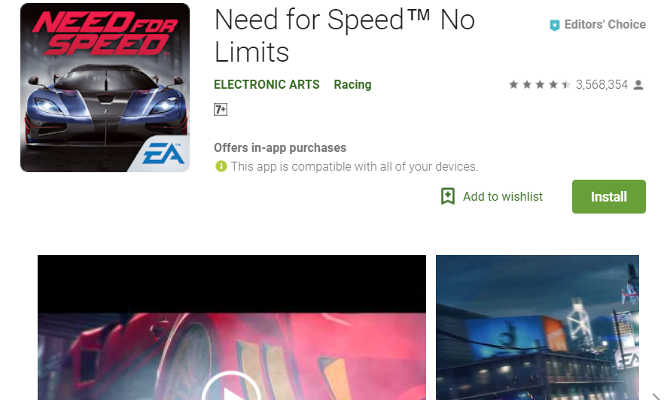The height and width of the screenshot is (400, 670).
Task: Click the star rating icons
Action: pyautogui.click(x=539, y=85)
